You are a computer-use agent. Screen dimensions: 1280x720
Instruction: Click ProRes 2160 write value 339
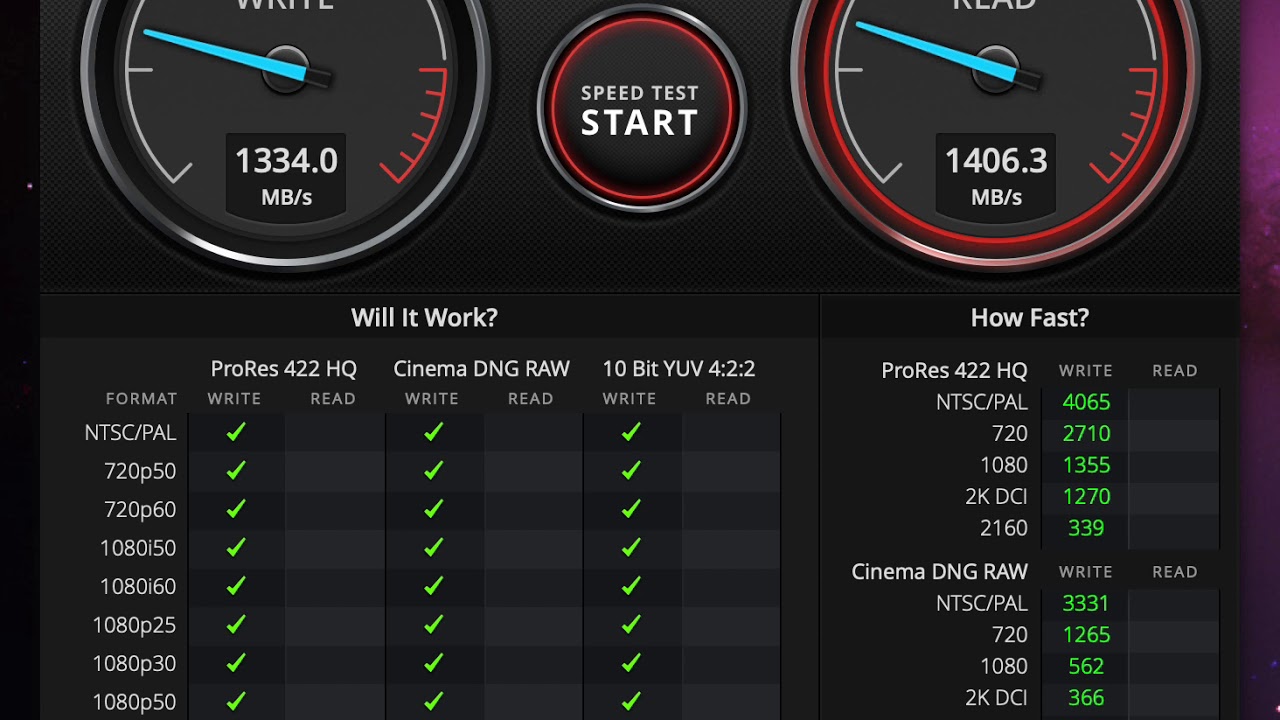(x=1086, y=528)
